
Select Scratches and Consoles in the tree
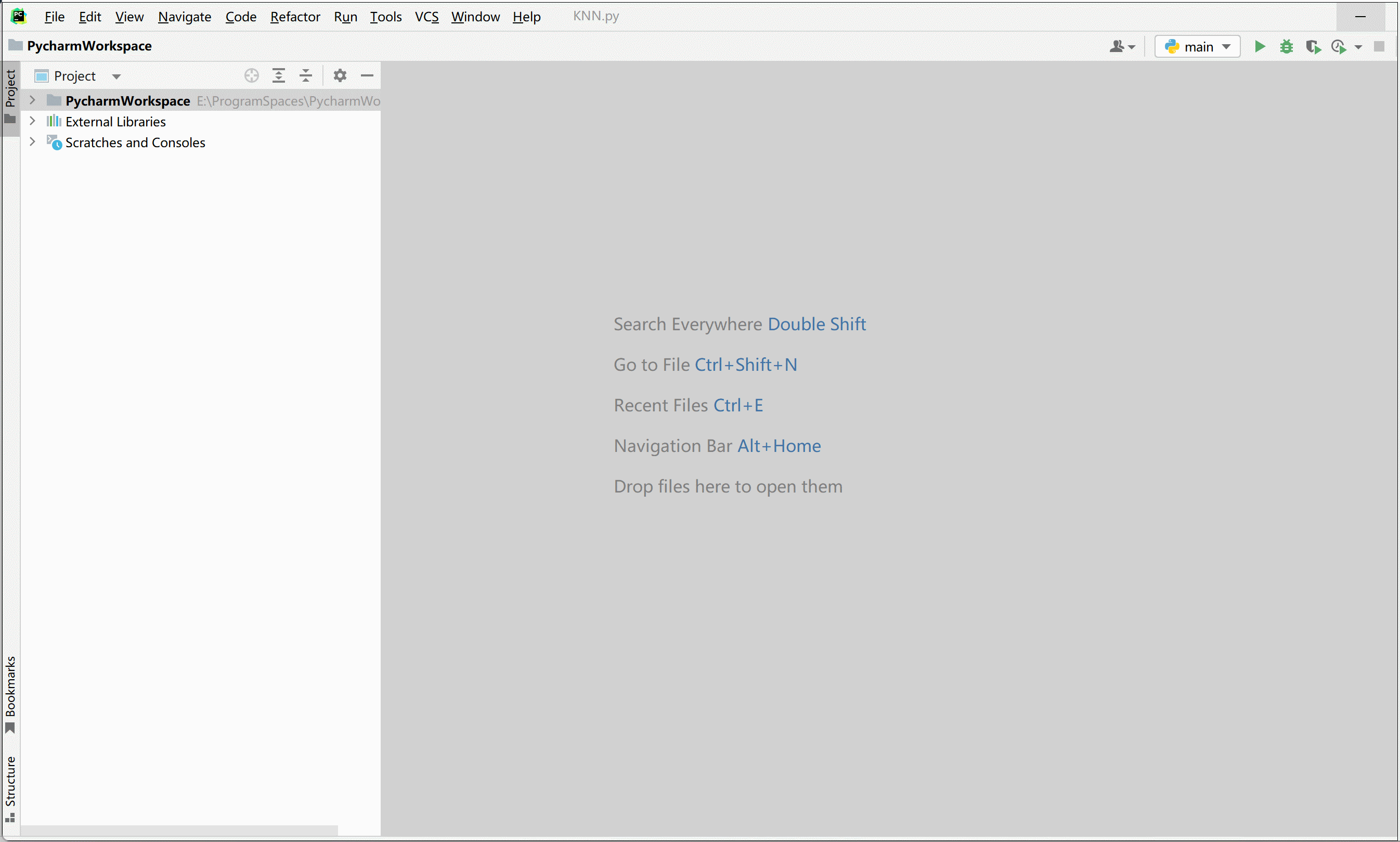click(135, 143)
